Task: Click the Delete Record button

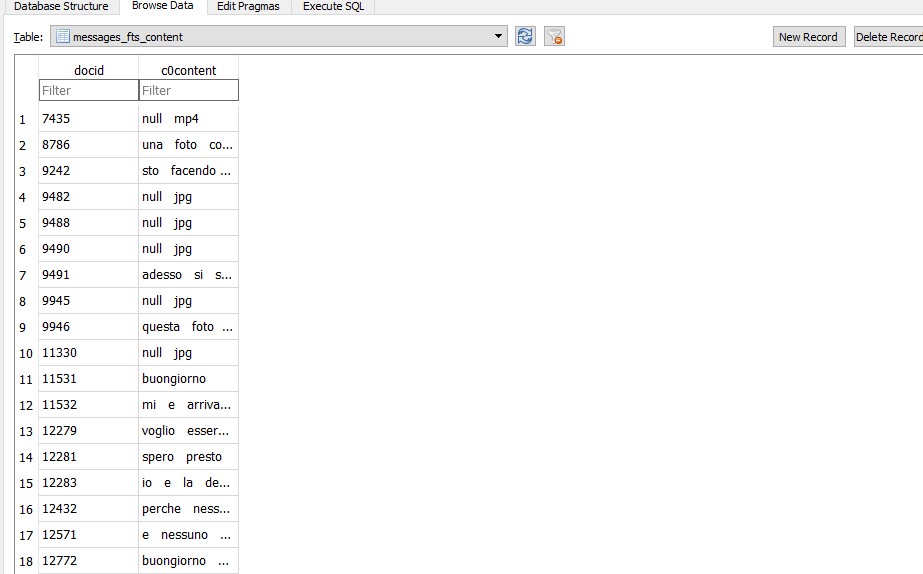Action: pyautogui.click(x=888, y=37)
